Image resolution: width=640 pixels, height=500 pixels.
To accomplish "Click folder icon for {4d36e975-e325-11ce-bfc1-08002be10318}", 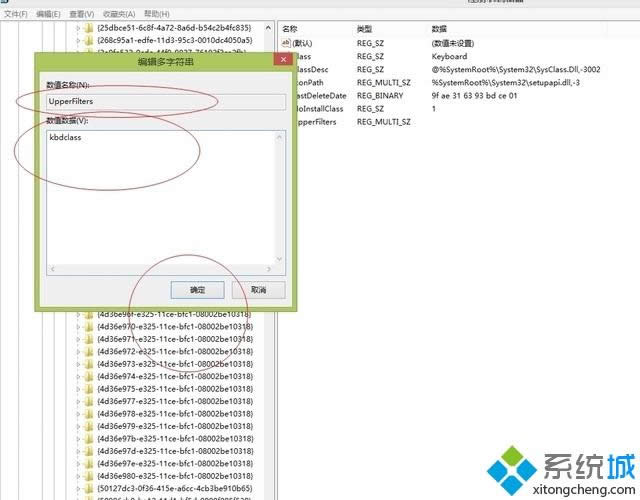I will (x=89, y=389).
